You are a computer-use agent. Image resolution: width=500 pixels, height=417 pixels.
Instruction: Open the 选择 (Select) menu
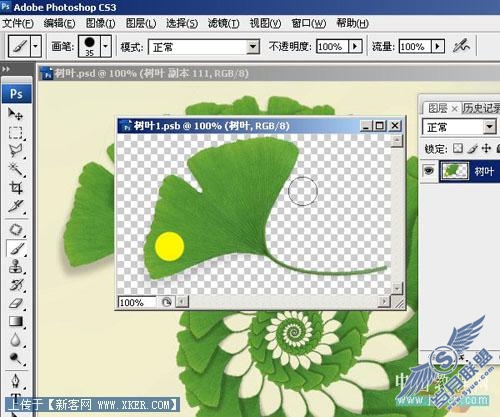click(182, 23)
